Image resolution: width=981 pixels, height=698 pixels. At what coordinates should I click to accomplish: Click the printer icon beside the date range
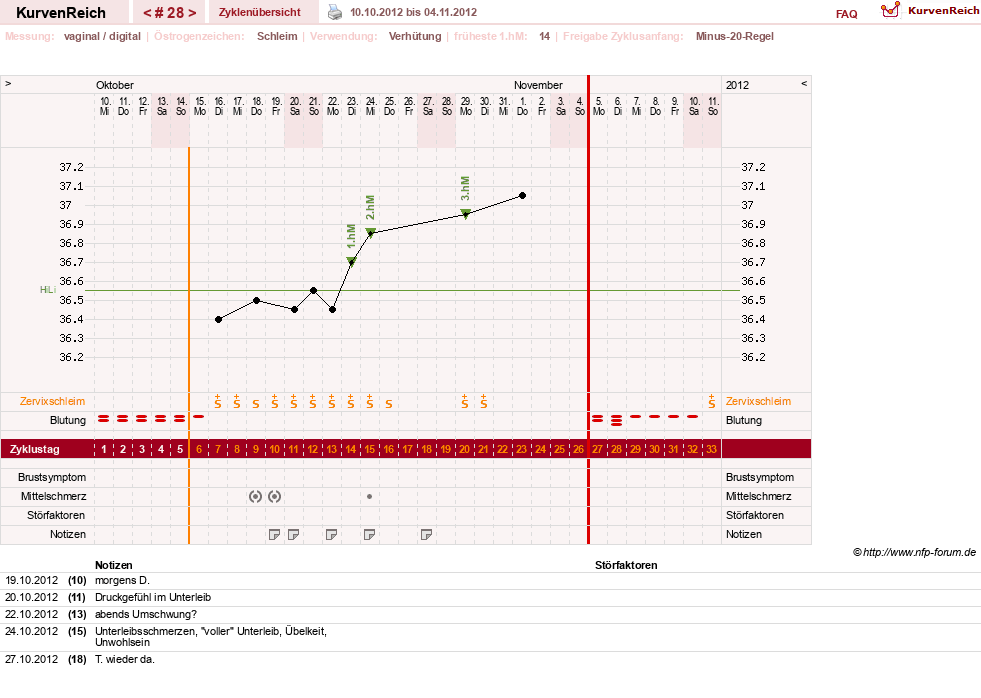(x=335, y=12)
